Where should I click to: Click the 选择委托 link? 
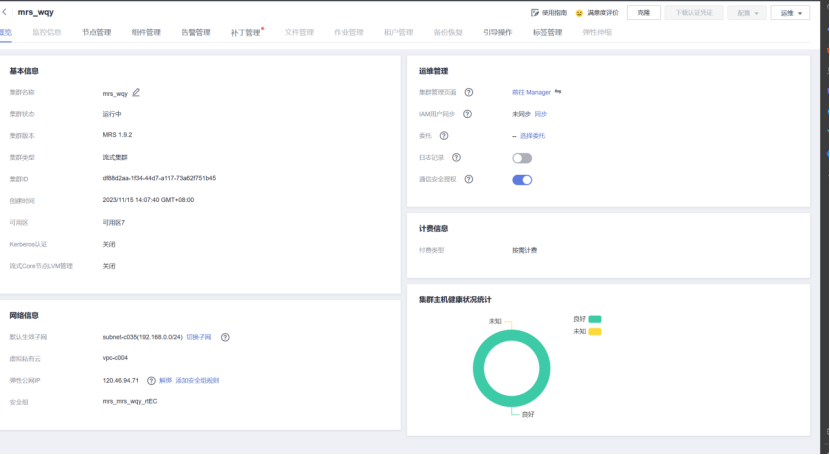coord(532,136)
